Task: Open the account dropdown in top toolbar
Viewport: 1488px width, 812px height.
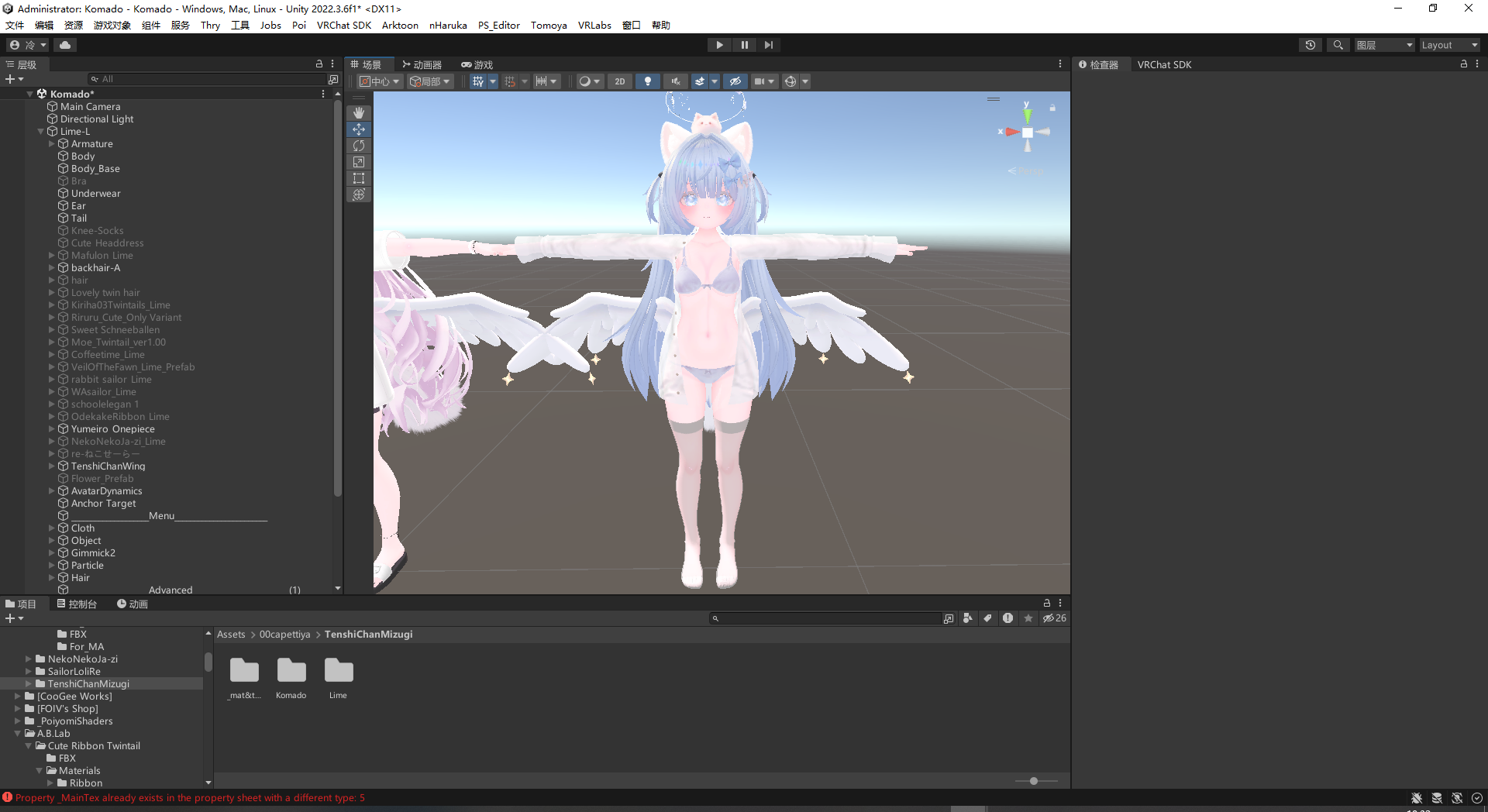Action: click(29, 45)
